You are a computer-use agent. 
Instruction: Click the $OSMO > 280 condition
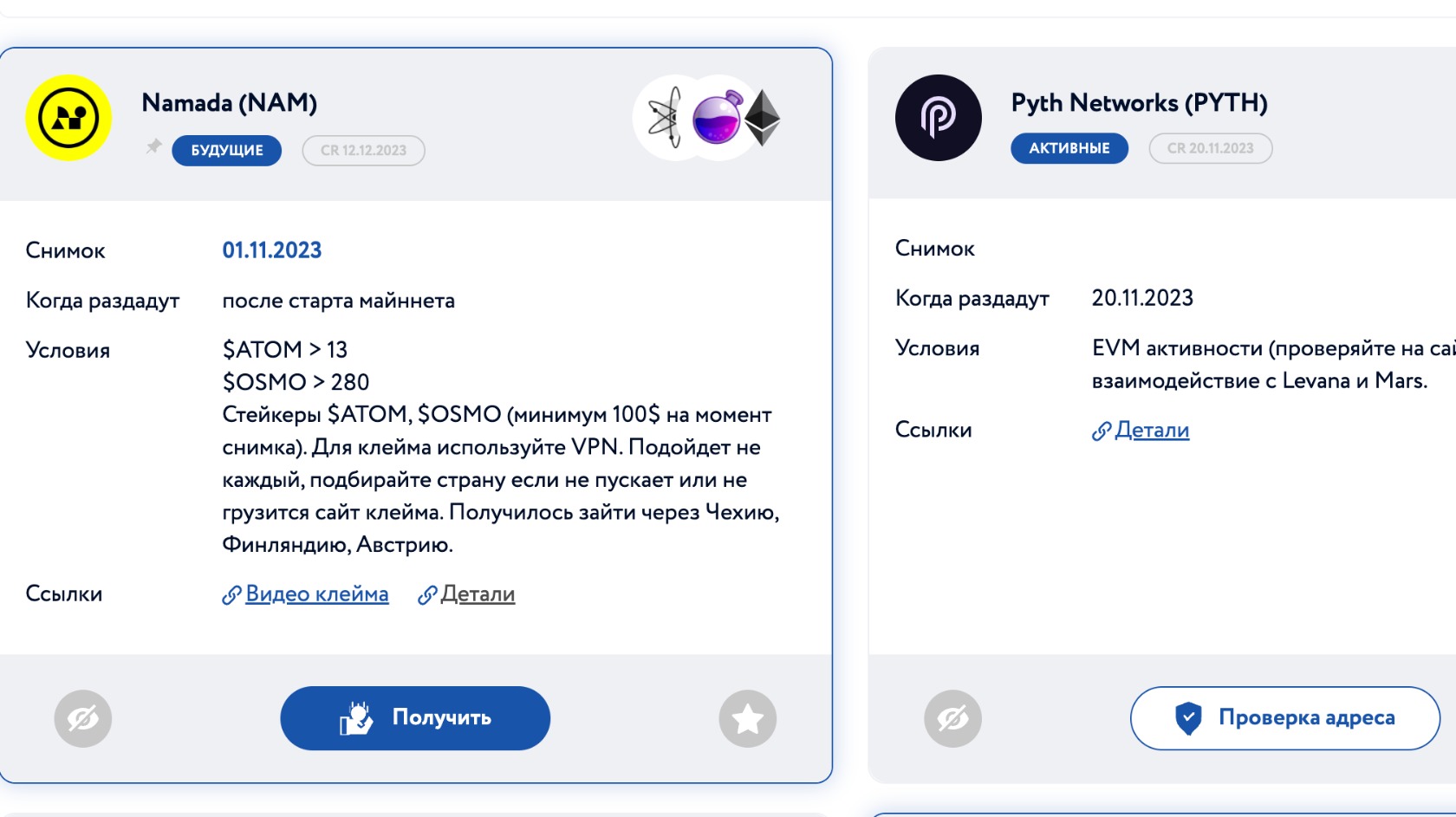[296, 382]
